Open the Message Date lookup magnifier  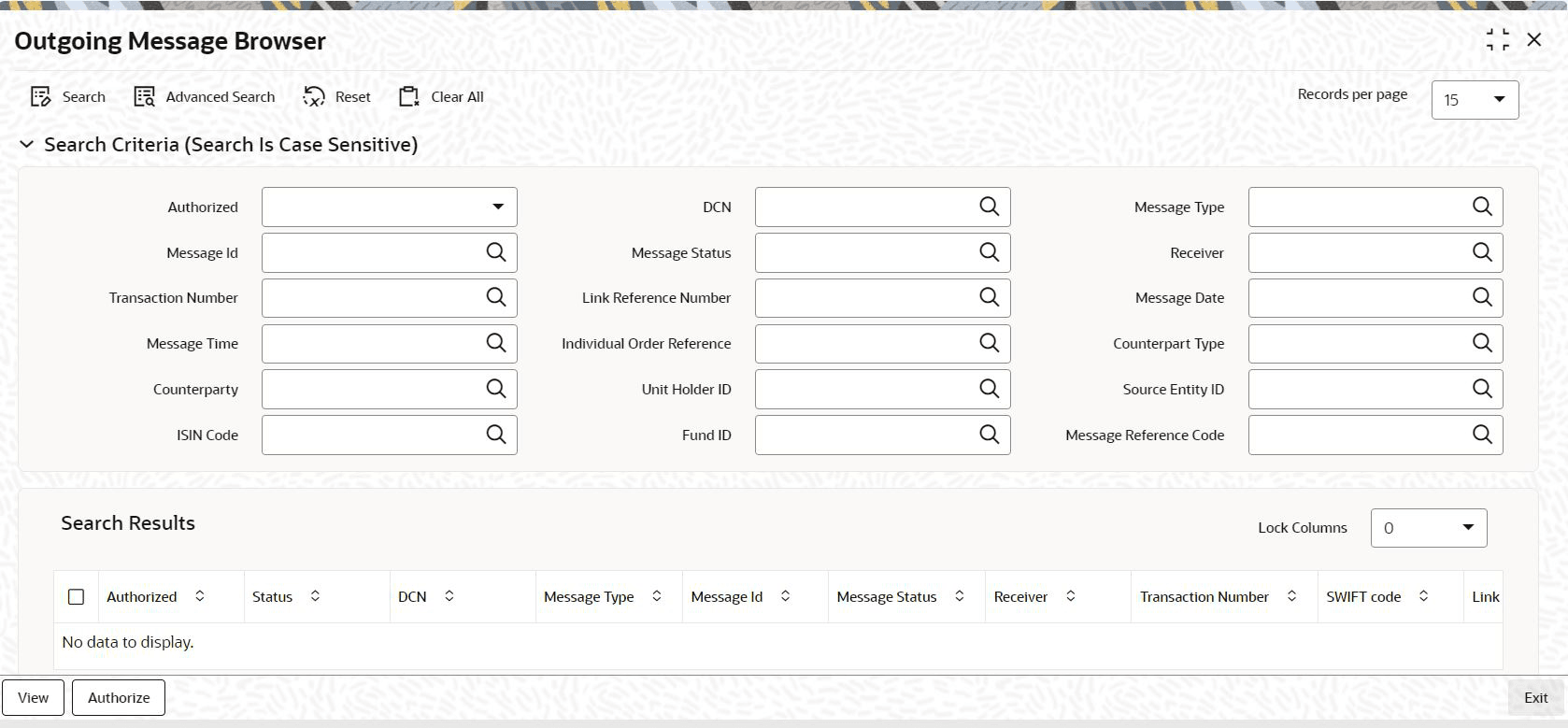1482,297
